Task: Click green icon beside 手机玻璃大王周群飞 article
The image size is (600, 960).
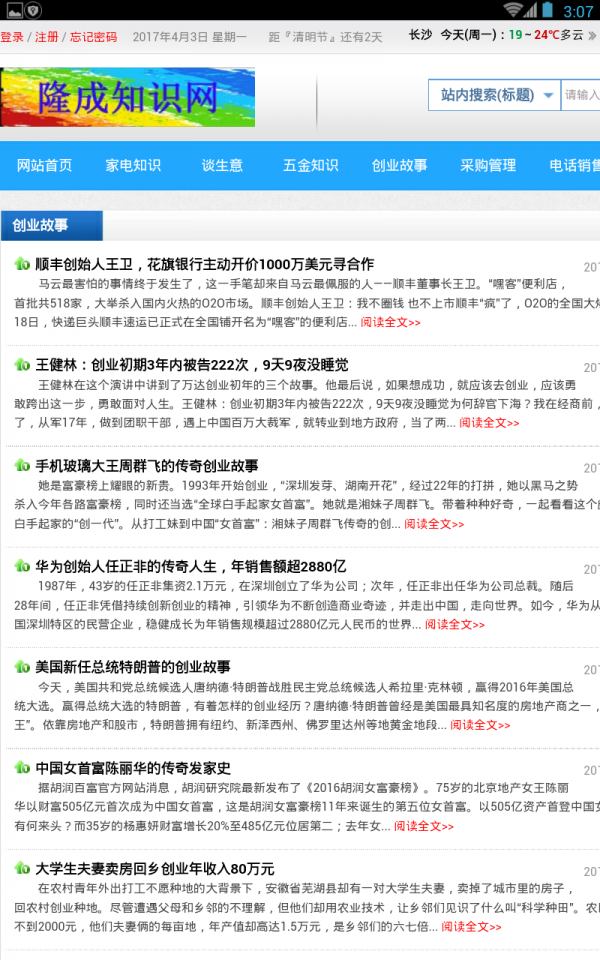Action: [x=22, y=465]
